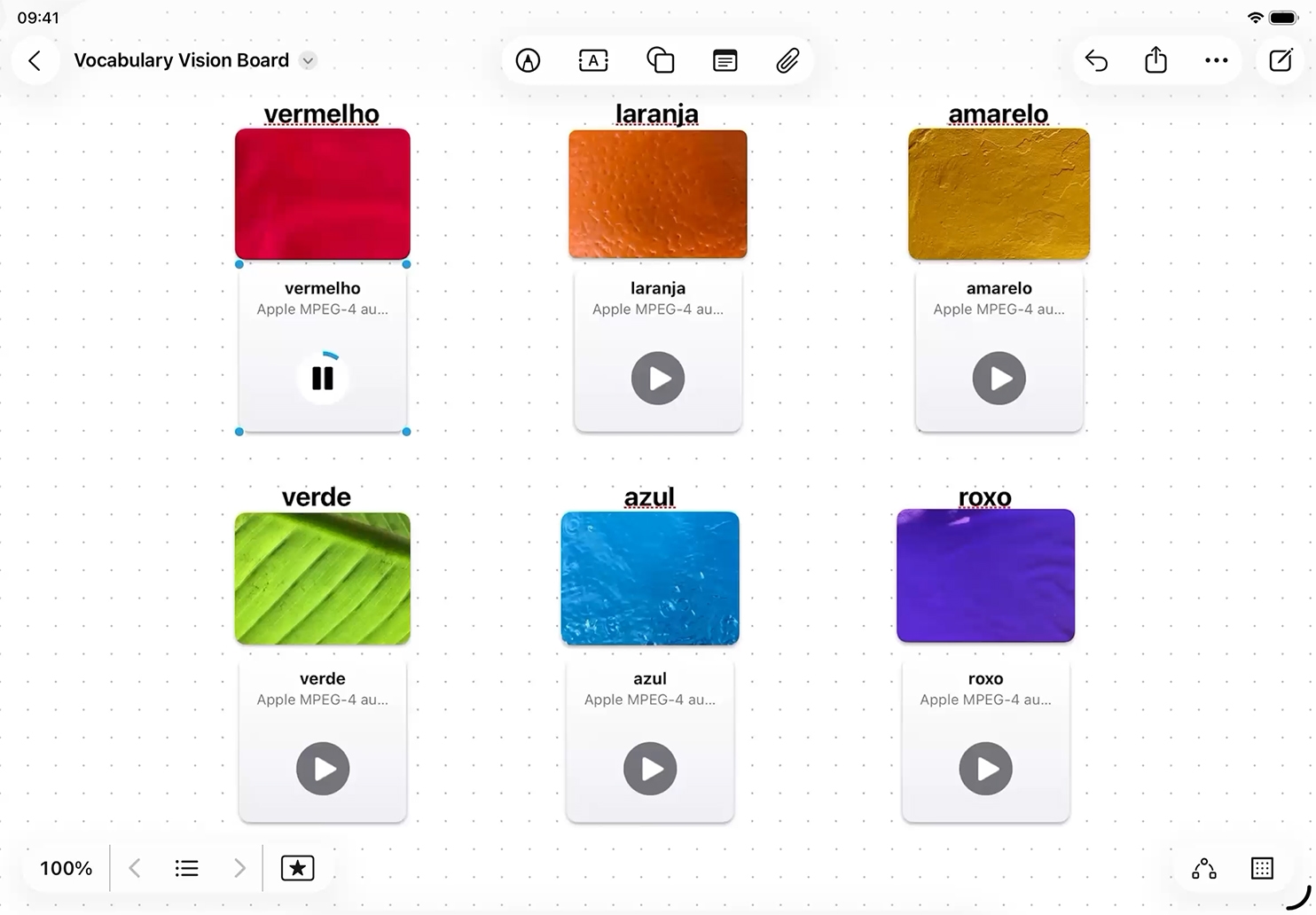Play the azul audio clip
The image size is (1316, 915).
point(650,769)
